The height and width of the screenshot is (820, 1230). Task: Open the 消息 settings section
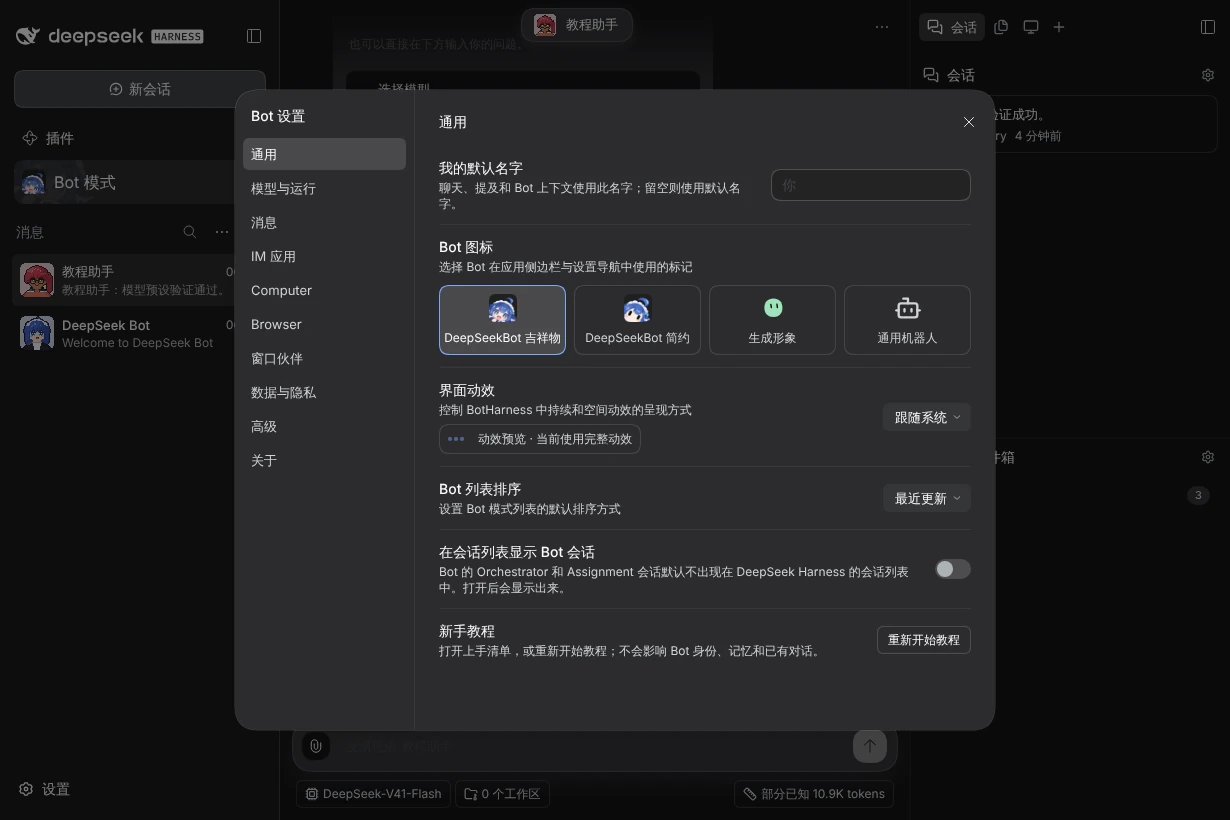(324, 222)
